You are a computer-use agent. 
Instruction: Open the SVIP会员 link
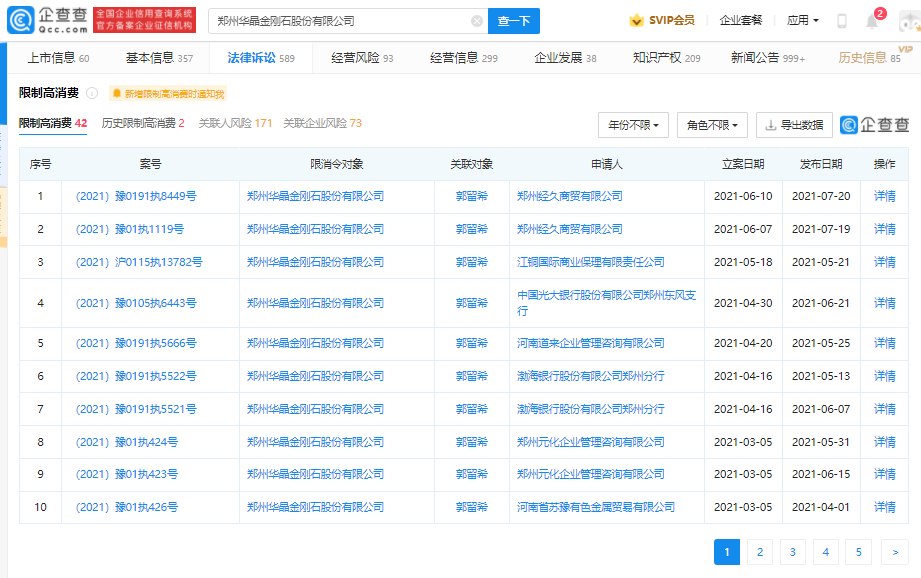coord(671,21)
